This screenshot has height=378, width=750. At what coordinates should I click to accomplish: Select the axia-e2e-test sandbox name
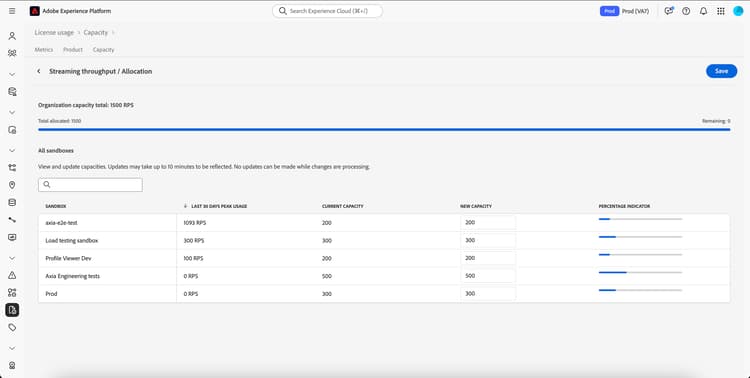tap(61, 223)
